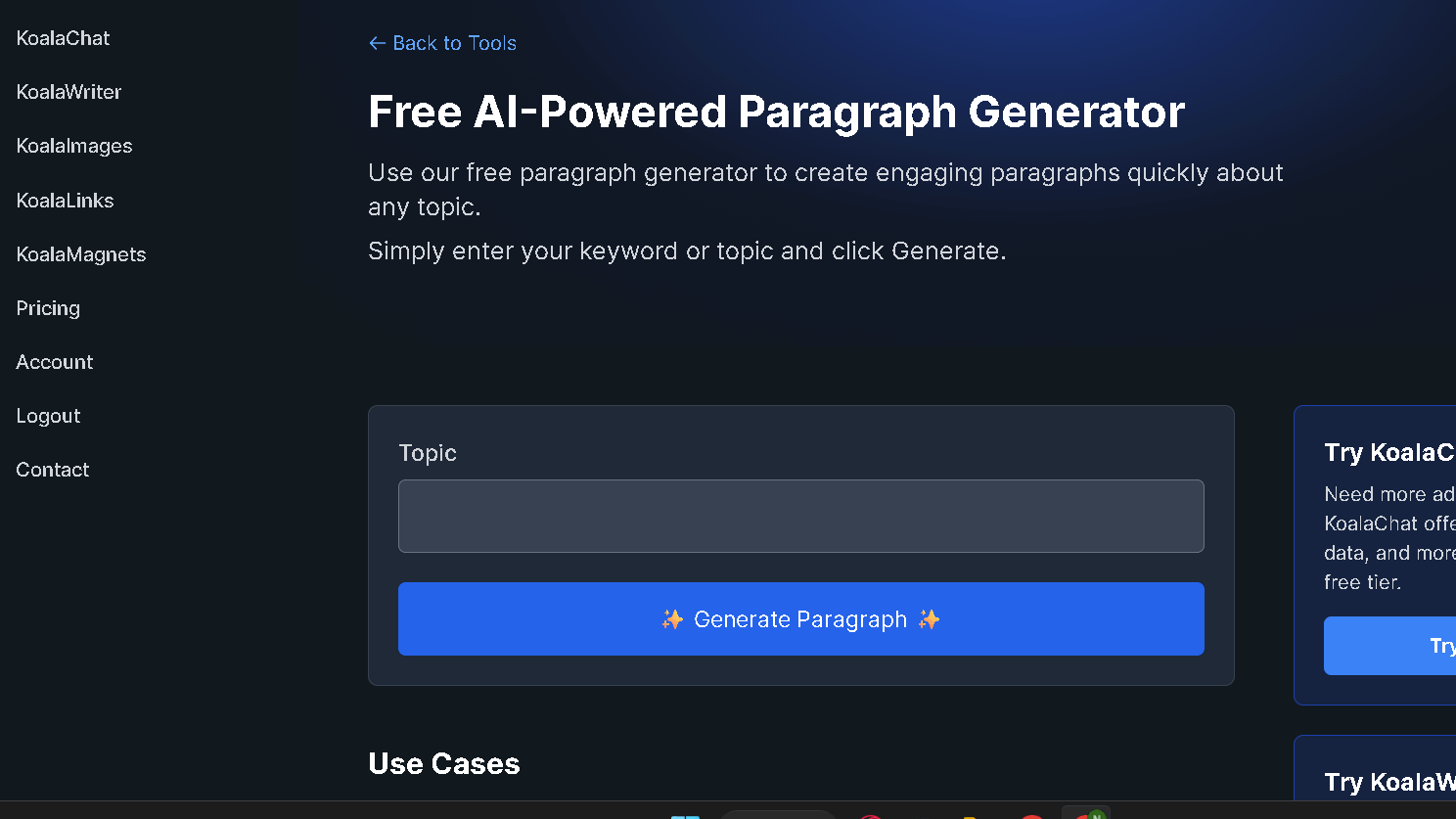Open your Account settings
The height and width of the screenshot is (819, 1456).
coord(54,361)
